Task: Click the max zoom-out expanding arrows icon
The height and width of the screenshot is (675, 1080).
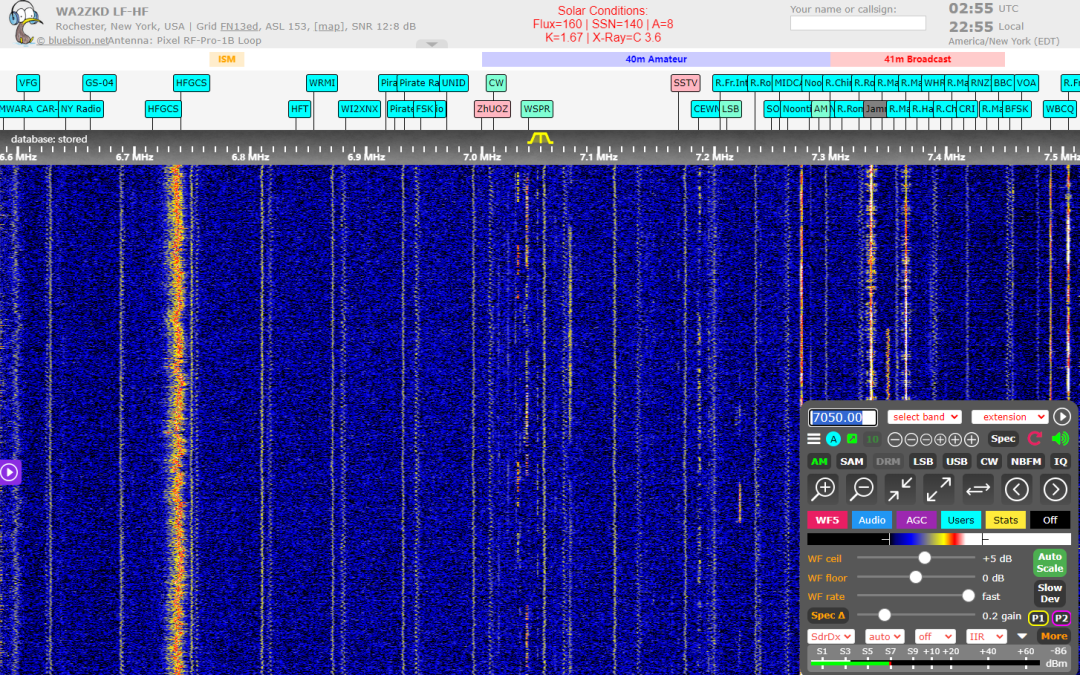Action: point(939,489)
